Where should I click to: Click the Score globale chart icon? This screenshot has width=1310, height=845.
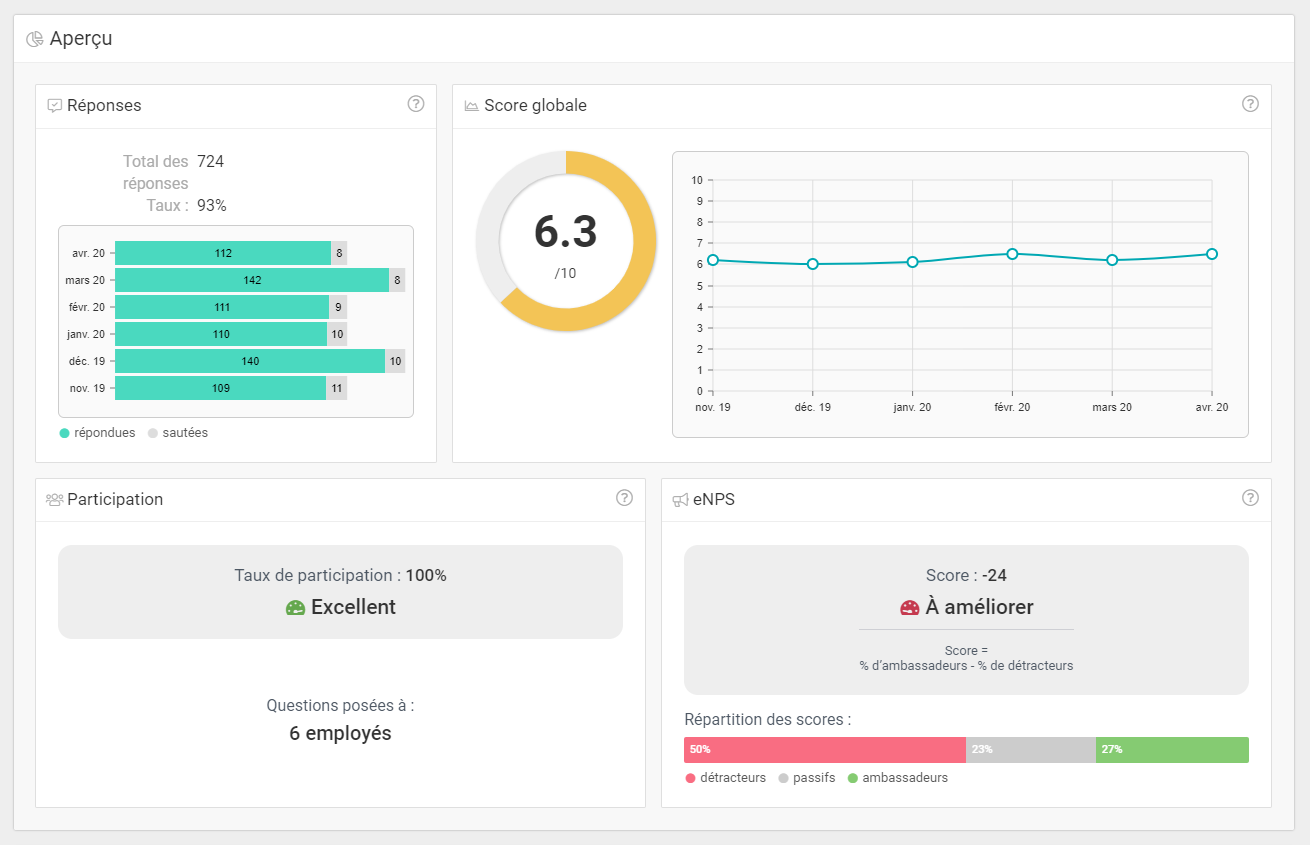pyautogui.click(x=472, y=106)
